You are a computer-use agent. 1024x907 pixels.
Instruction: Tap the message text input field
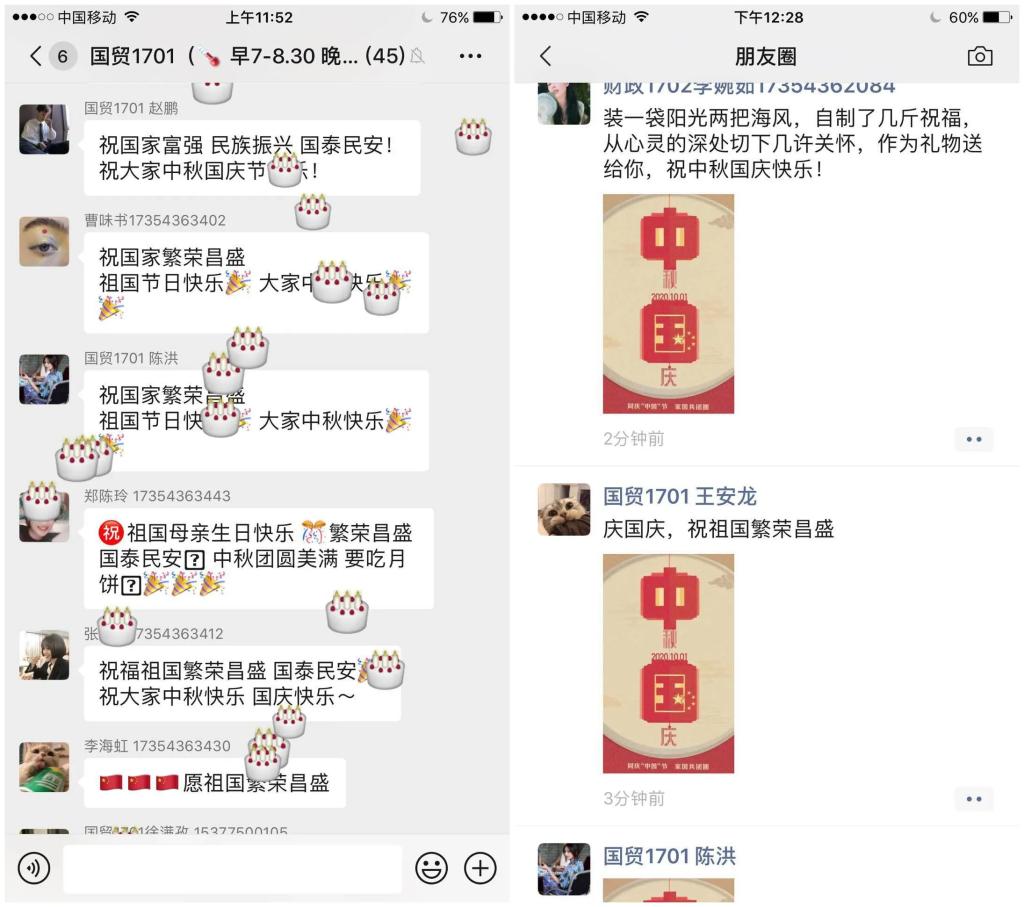(x=232, y=868)
